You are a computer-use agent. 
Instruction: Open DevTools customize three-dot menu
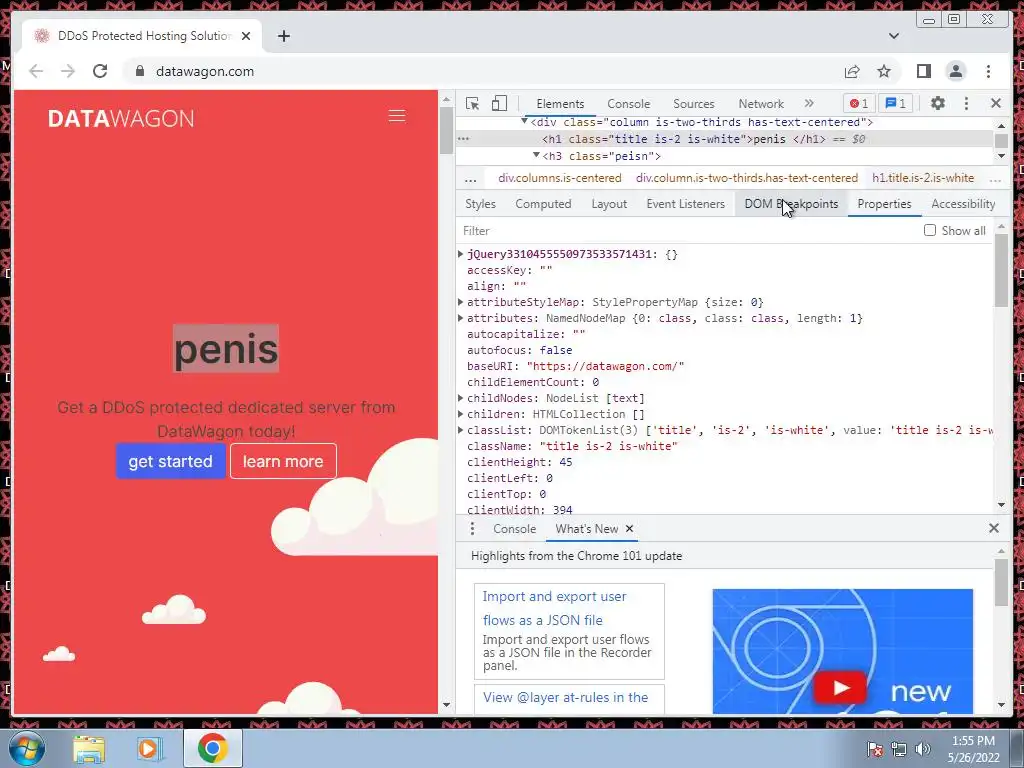(x=967, y=103)
